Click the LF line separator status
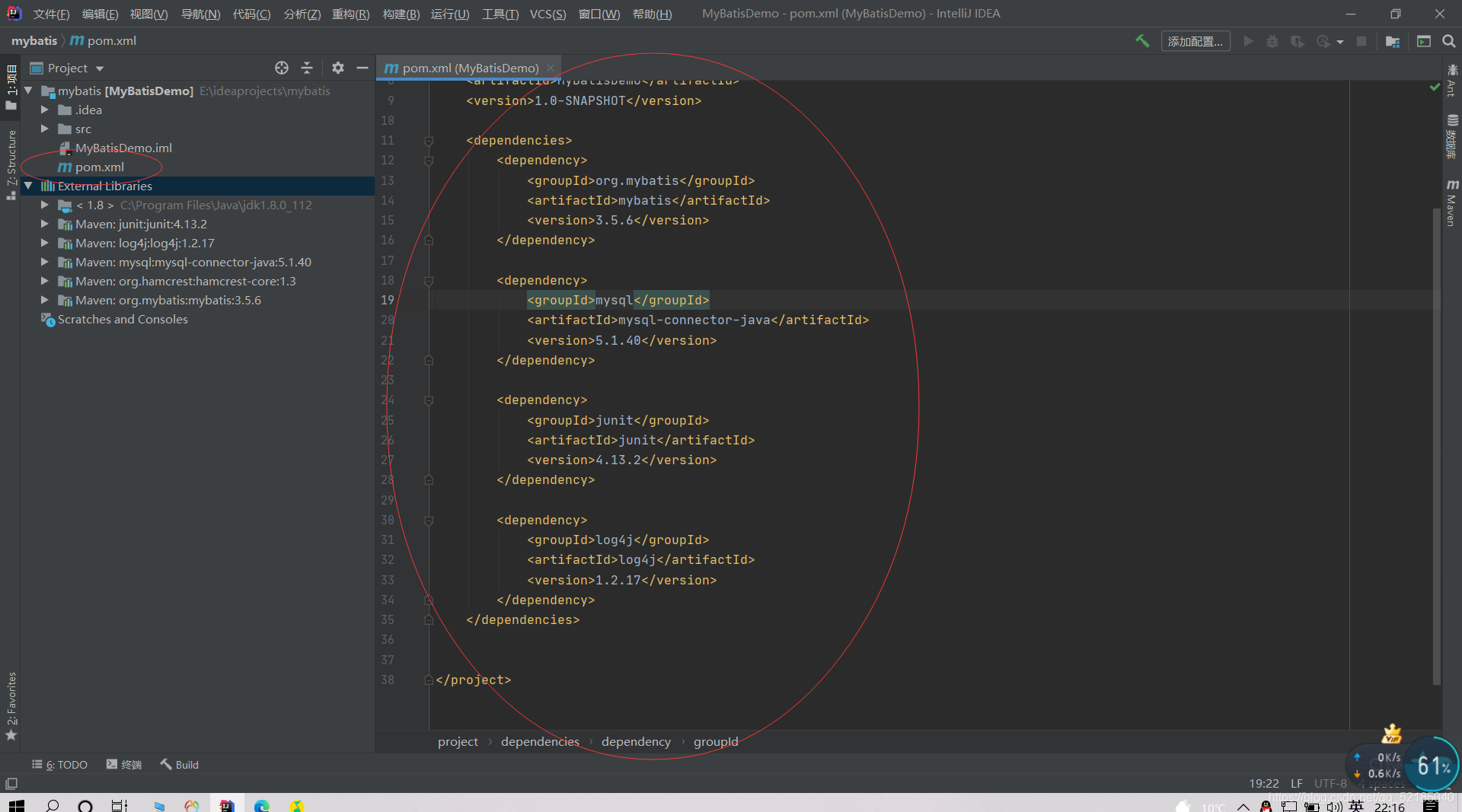 [1296, 783]
